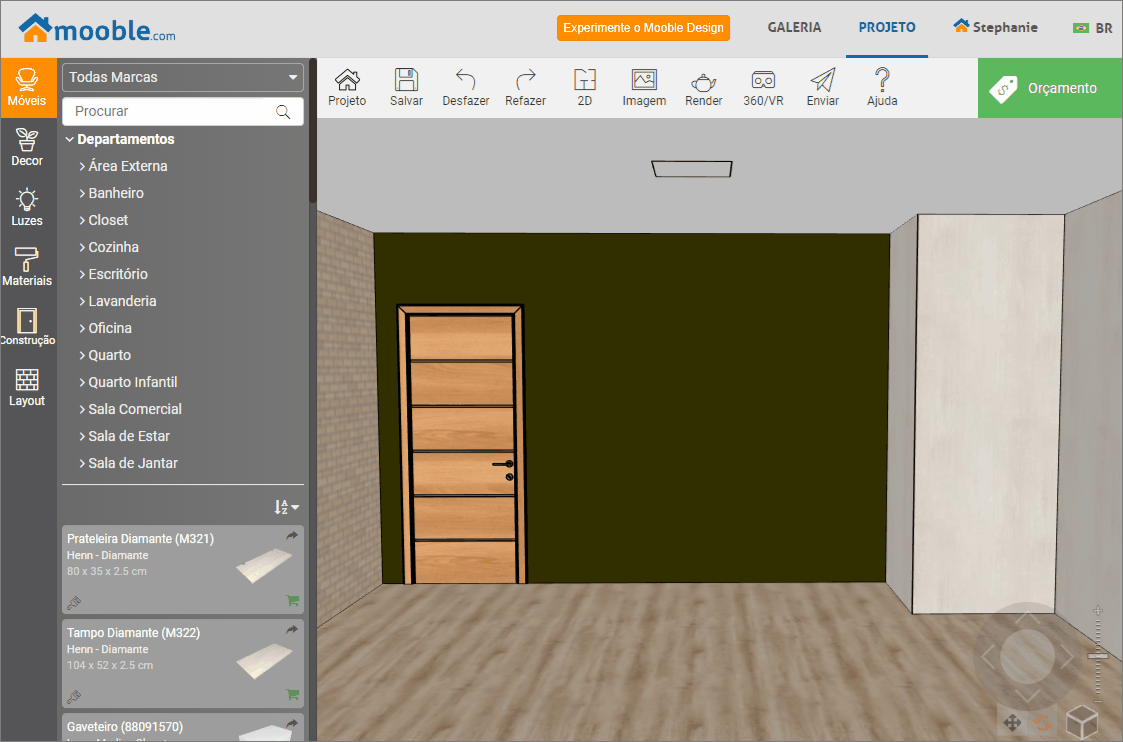
Task: Go to the PROJETO tab
Action: coord(887,27)
